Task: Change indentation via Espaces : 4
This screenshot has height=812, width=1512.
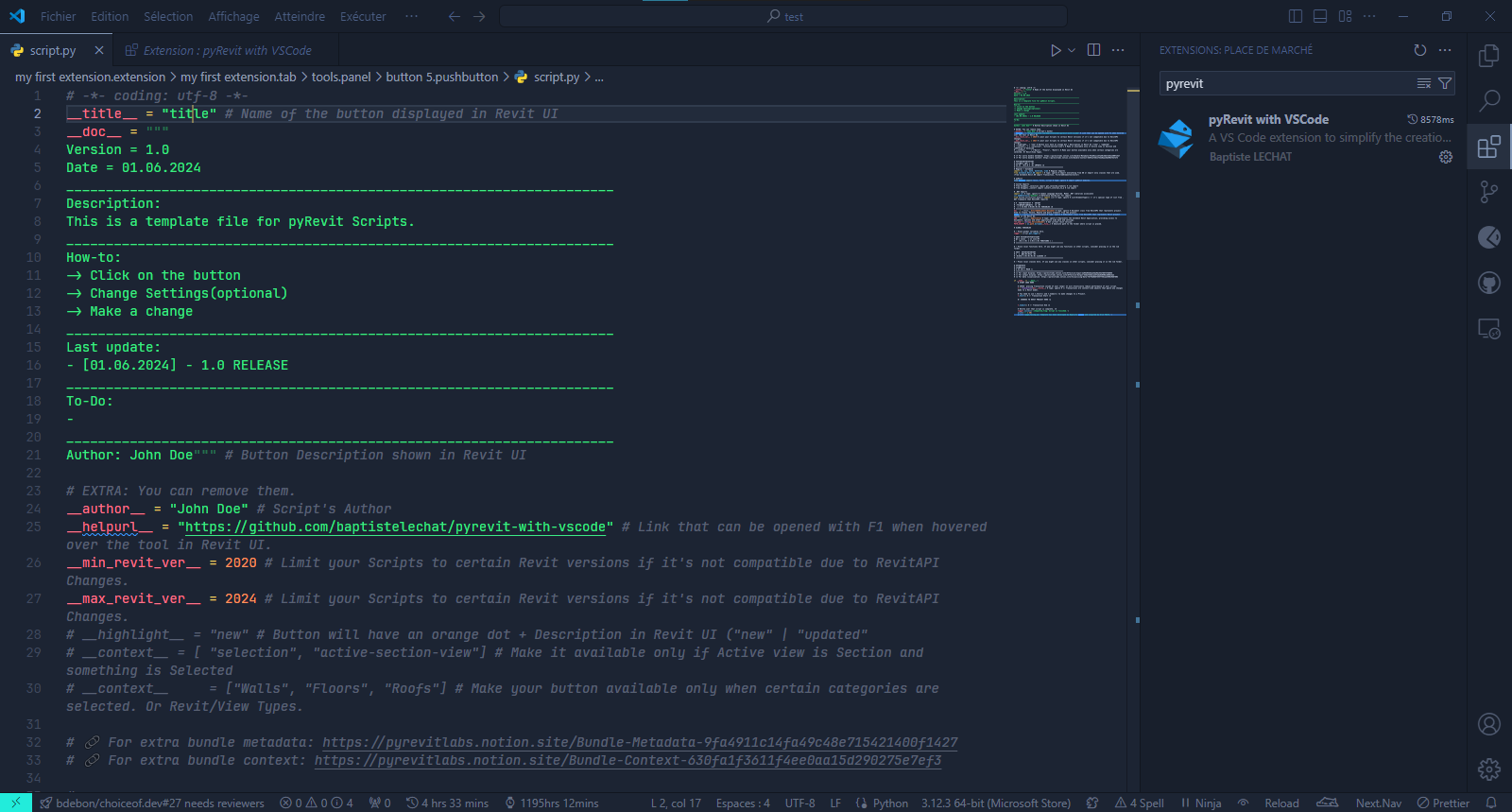Action: coord(743,803)
